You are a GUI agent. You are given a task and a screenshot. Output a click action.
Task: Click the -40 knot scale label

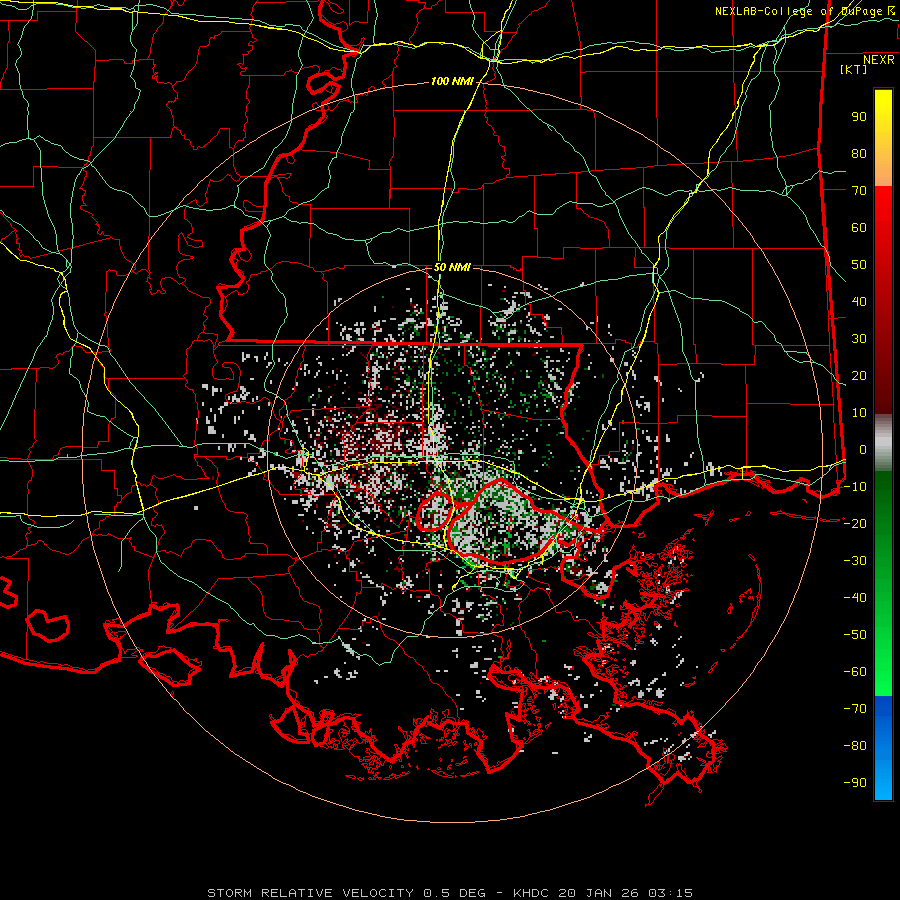[x=855, y=598]
